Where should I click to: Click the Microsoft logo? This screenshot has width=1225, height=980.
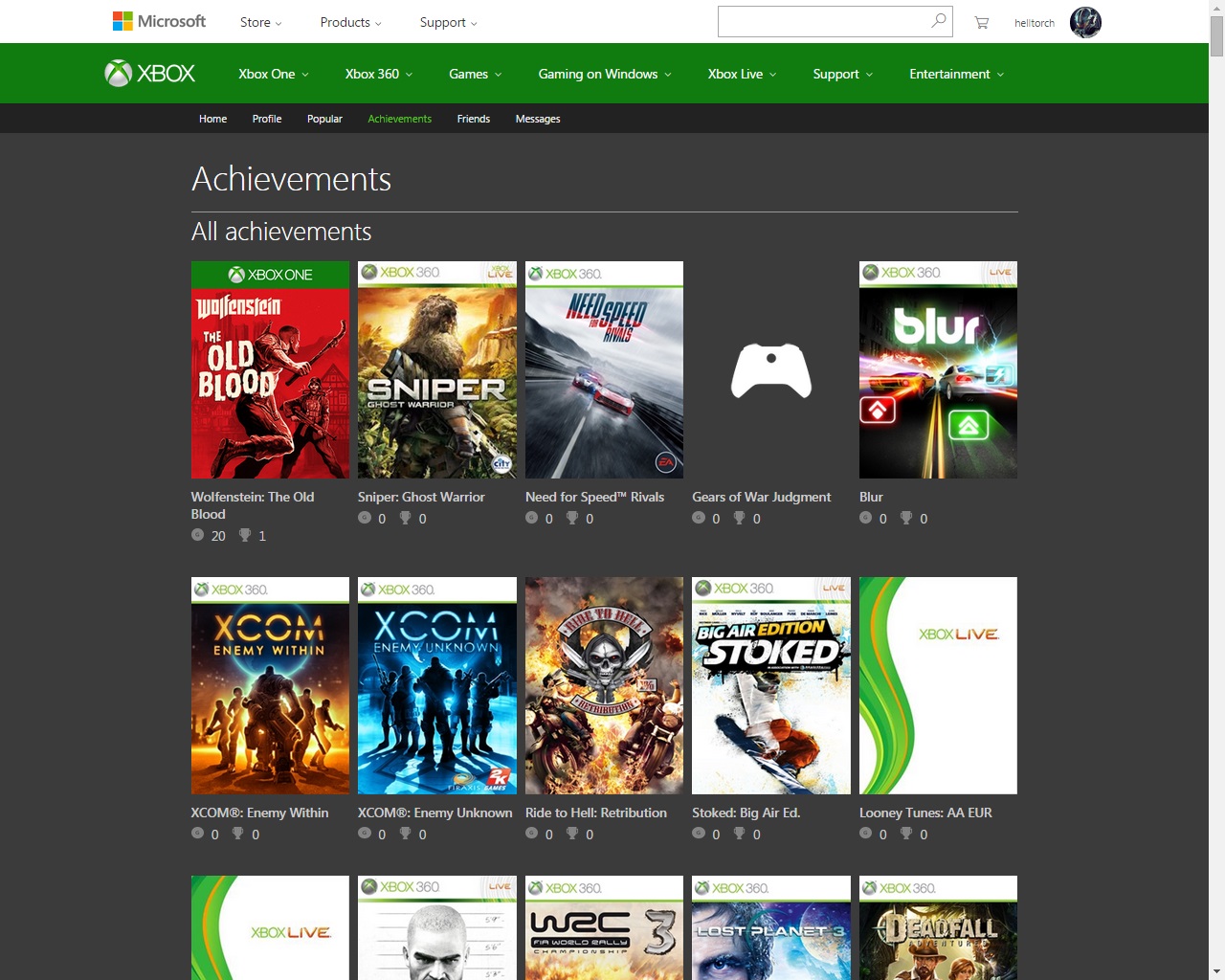tap(159, 21)
